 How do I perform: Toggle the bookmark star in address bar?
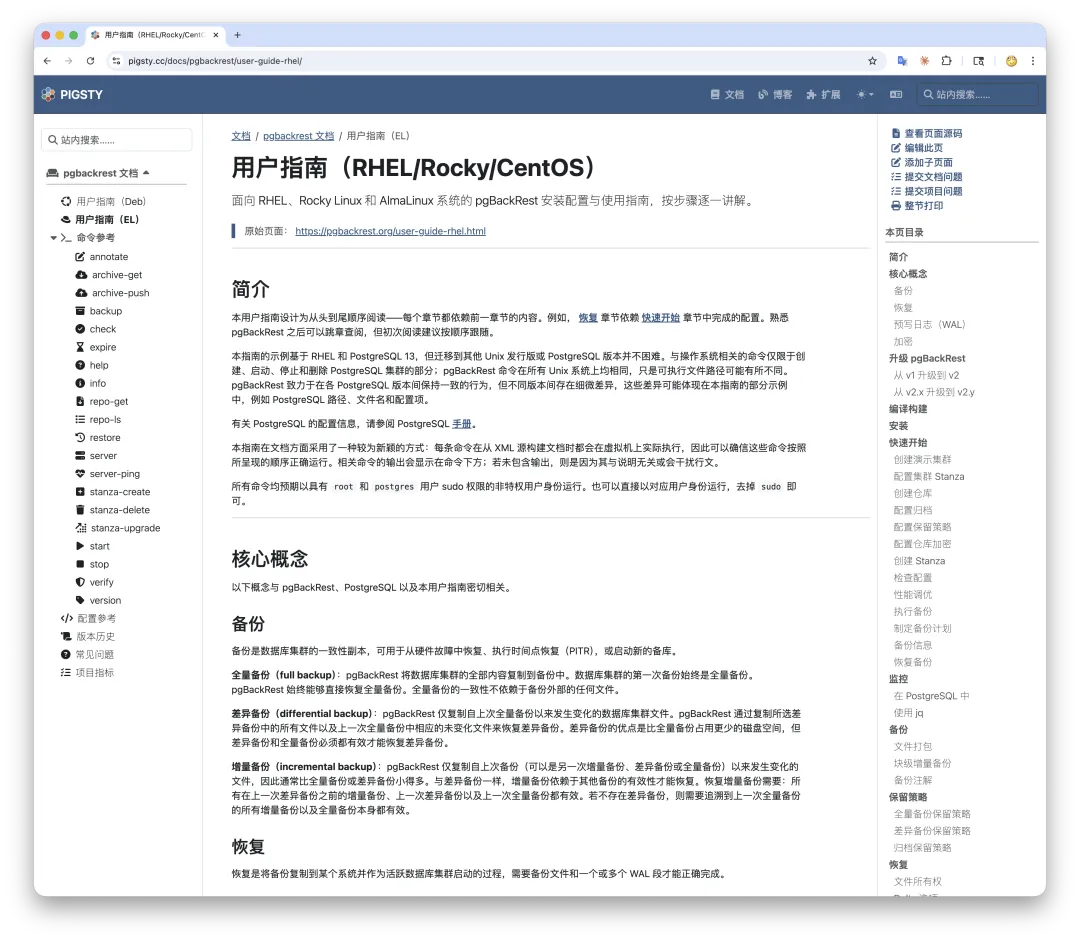coord(872,60)
